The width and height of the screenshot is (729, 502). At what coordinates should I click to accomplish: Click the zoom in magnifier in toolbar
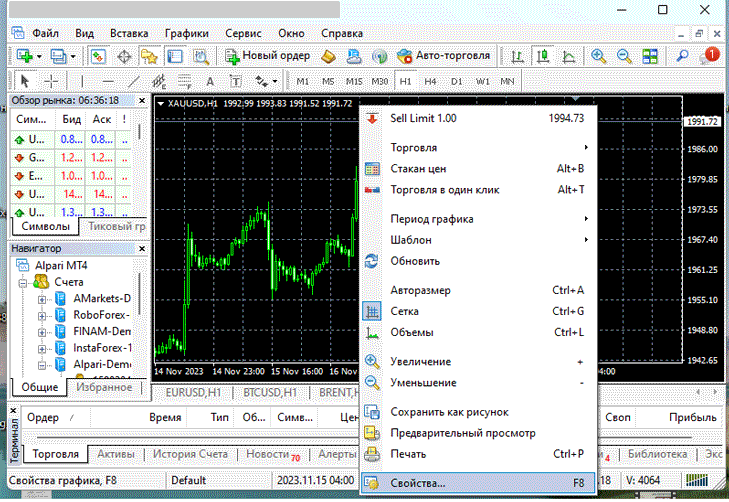click(x=599, y=56)
